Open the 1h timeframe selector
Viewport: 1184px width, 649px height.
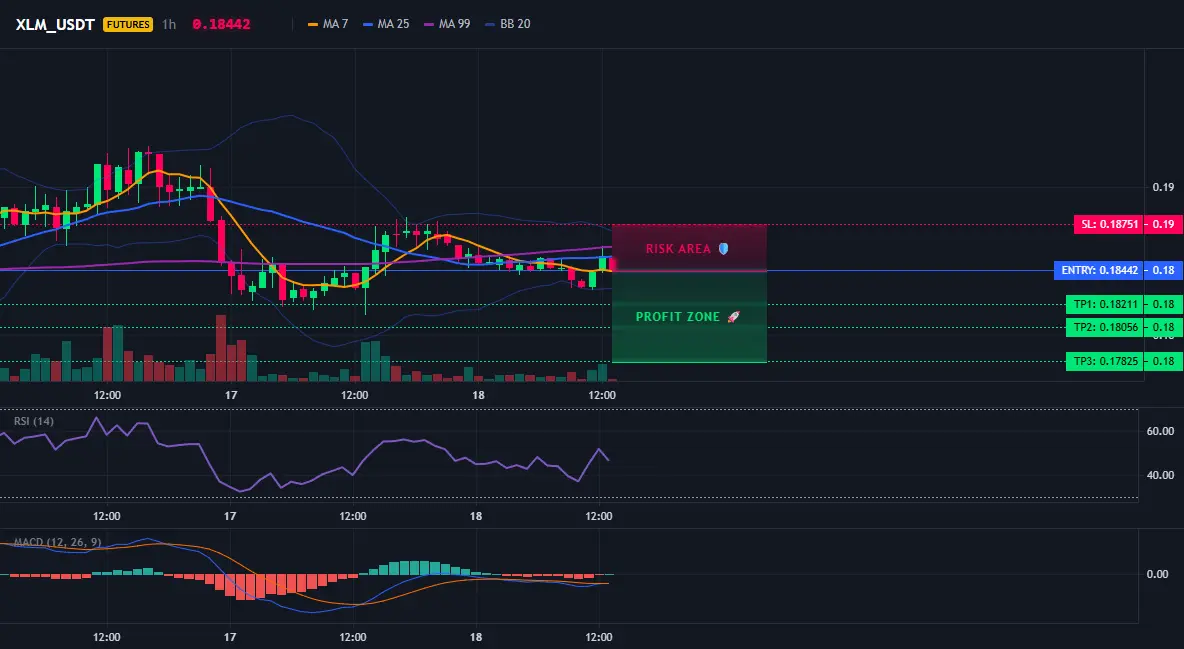[x=169, y=24]
